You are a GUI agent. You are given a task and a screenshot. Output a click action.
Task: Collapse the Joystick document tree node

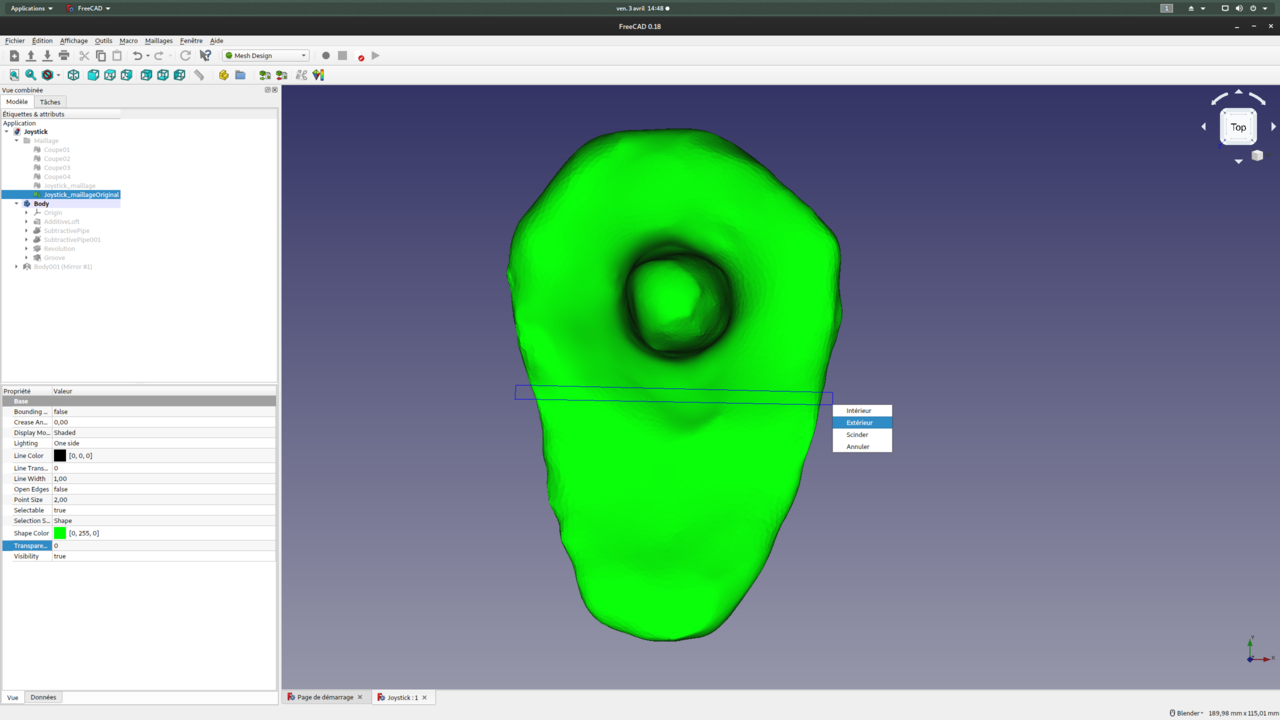tap(7, 132)
